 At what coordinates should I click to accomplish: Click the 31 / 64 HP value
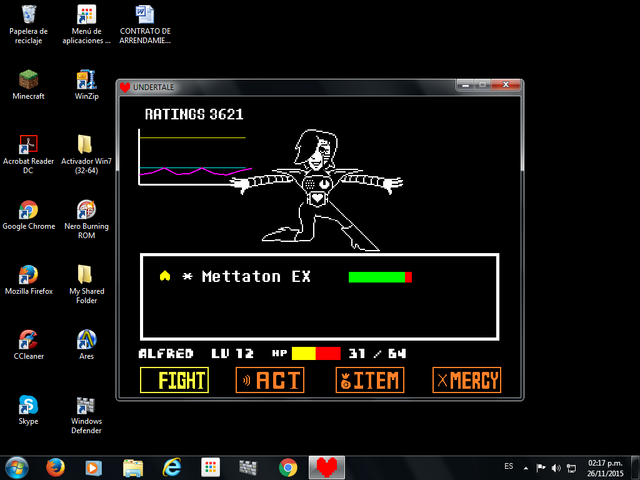point(377,353)
